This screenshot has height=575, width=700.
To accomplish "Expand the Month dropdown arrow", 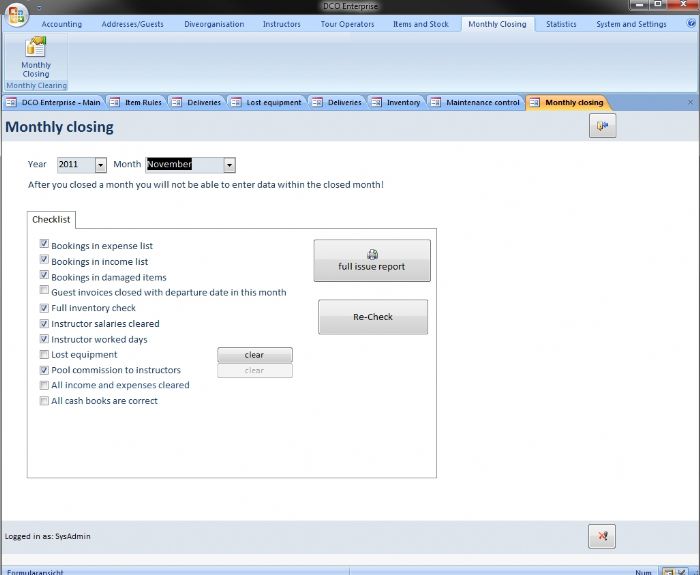I will (x=229, y=165).
